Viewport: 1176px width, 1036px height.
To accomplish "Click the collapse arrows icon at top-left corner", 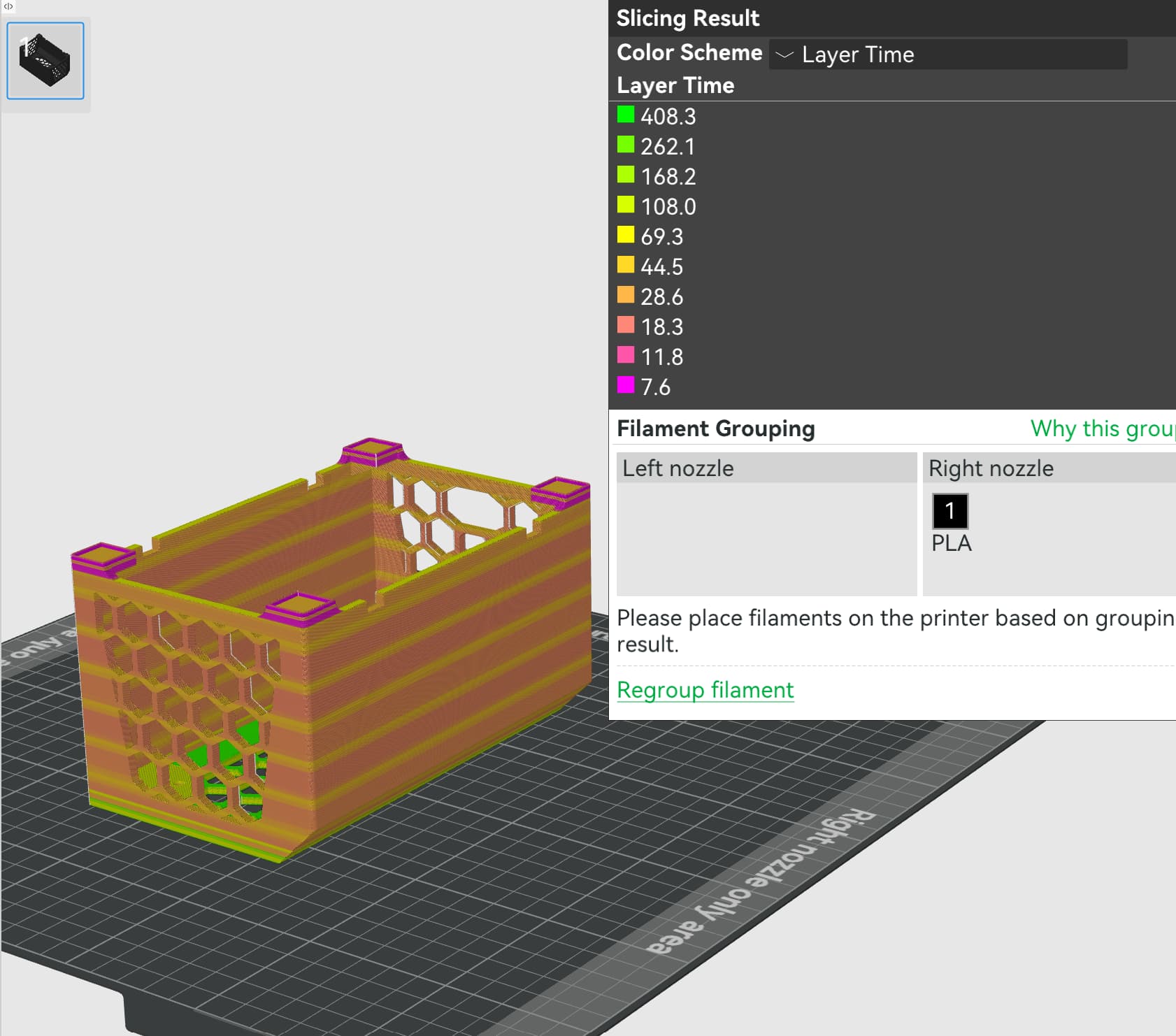I will click(8, 6).
